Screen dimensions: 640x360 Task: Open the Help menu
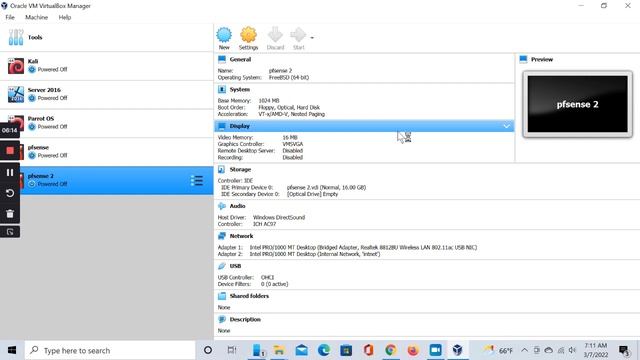(x=64, y=17)
